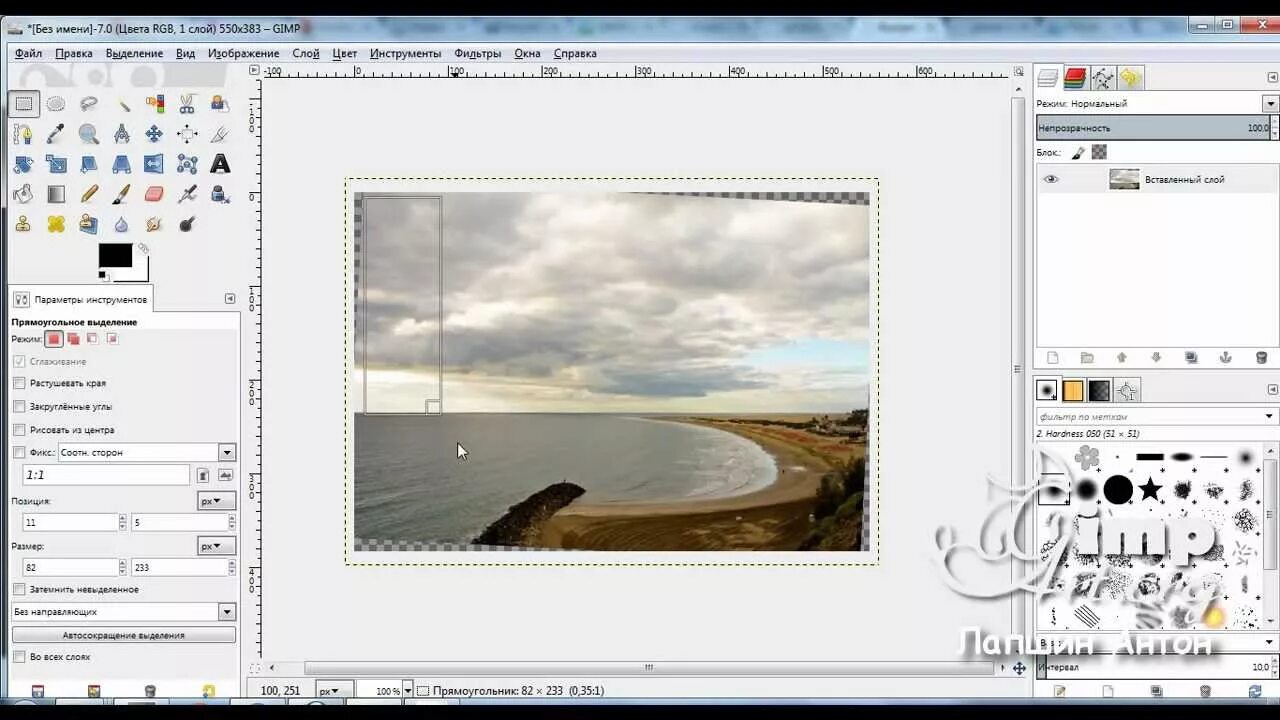Open the Слой menu
The height and width of the screenshot is (720, 1280).
click(306, 54)
